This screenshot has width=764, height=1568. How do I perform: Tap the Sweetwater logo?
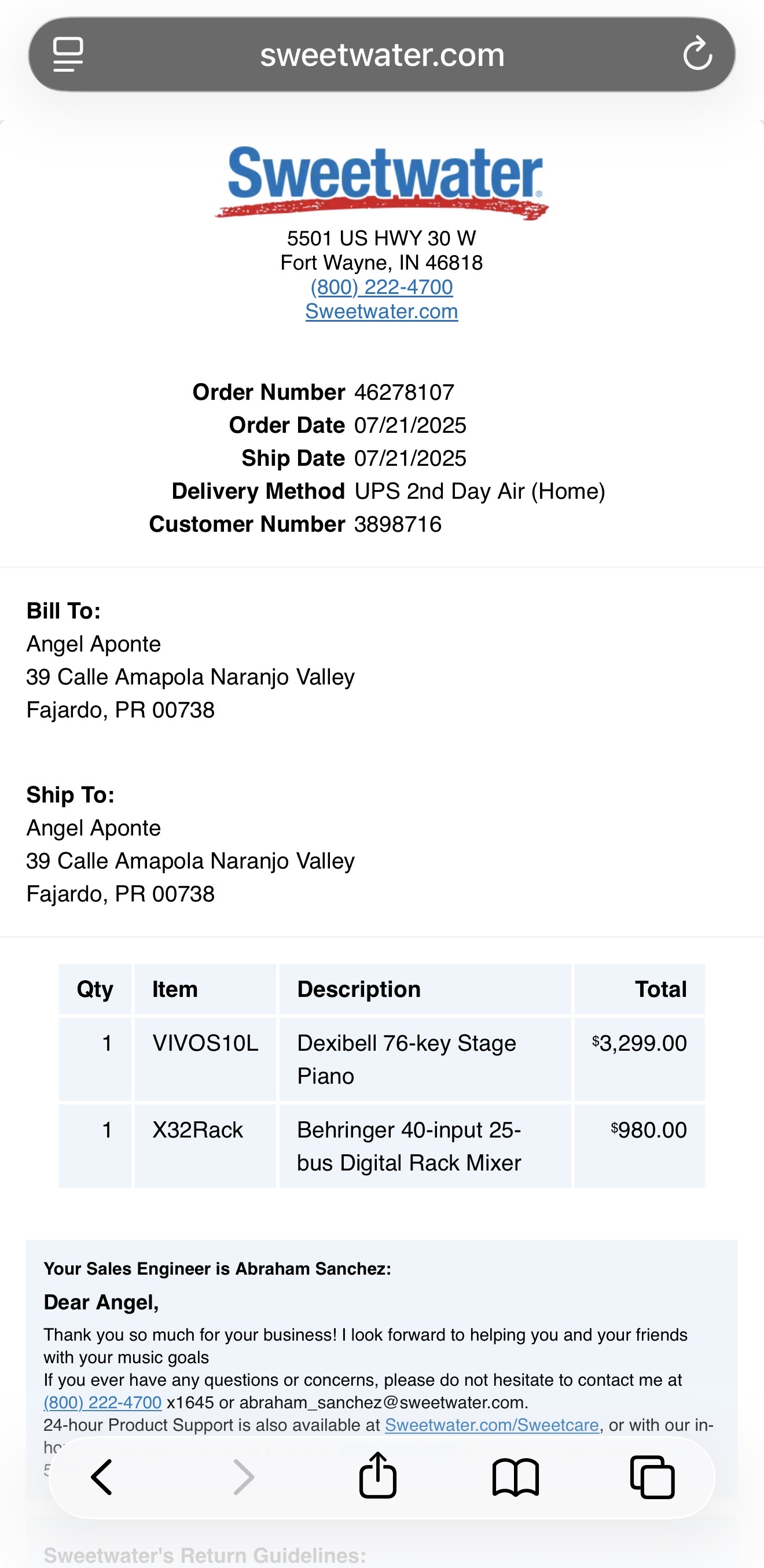[381, 182]
